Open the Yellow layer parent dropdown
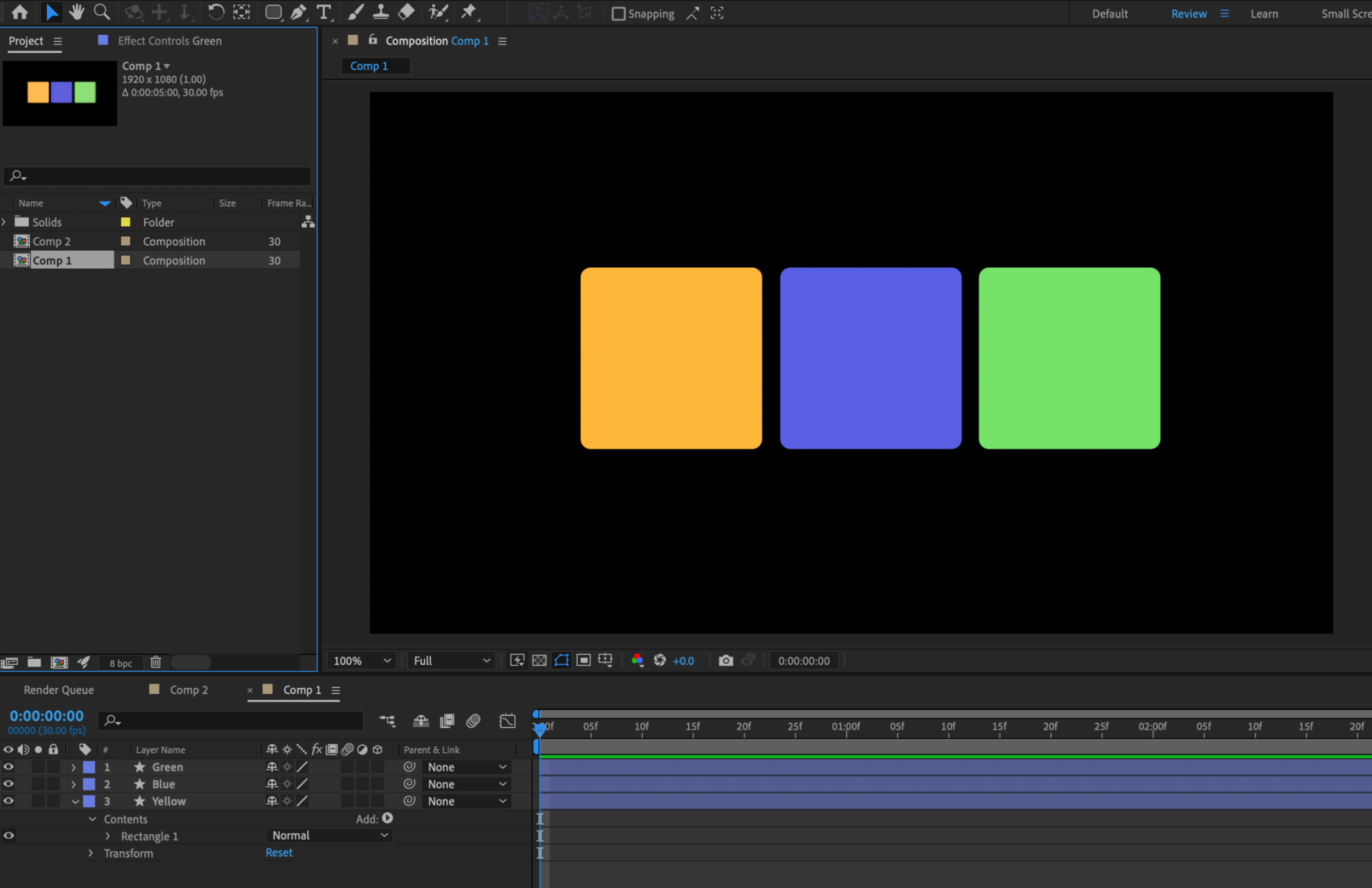 (x=466, y=801)
